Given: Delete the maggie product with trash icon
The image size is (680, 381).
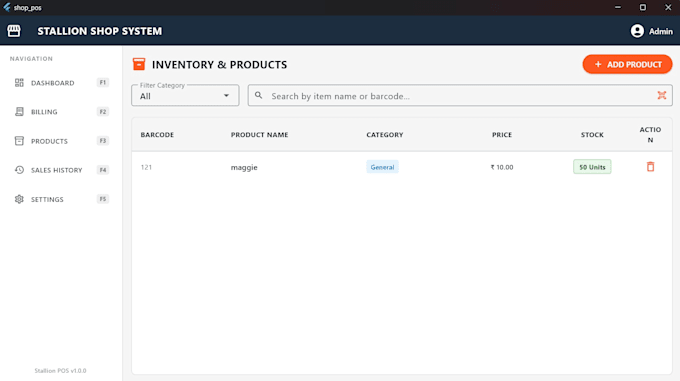Looking at the screenshot, I should click(650, 166).
